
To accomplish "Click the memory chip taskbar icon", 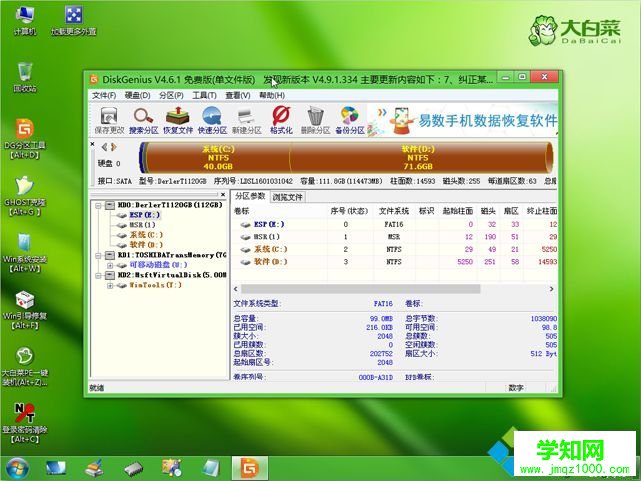I will [133, 468].
